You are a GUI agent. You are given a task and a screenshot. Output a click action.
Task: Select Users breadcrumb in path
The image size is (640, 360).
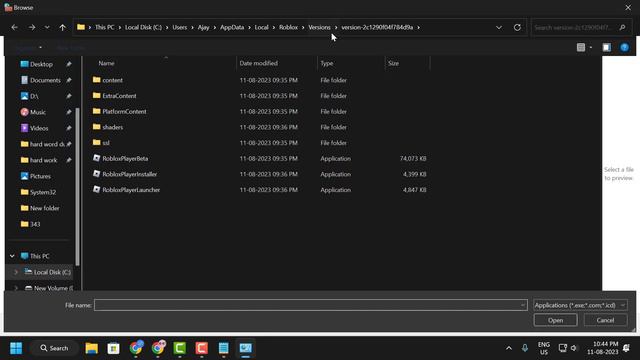[x=180, y=27]
